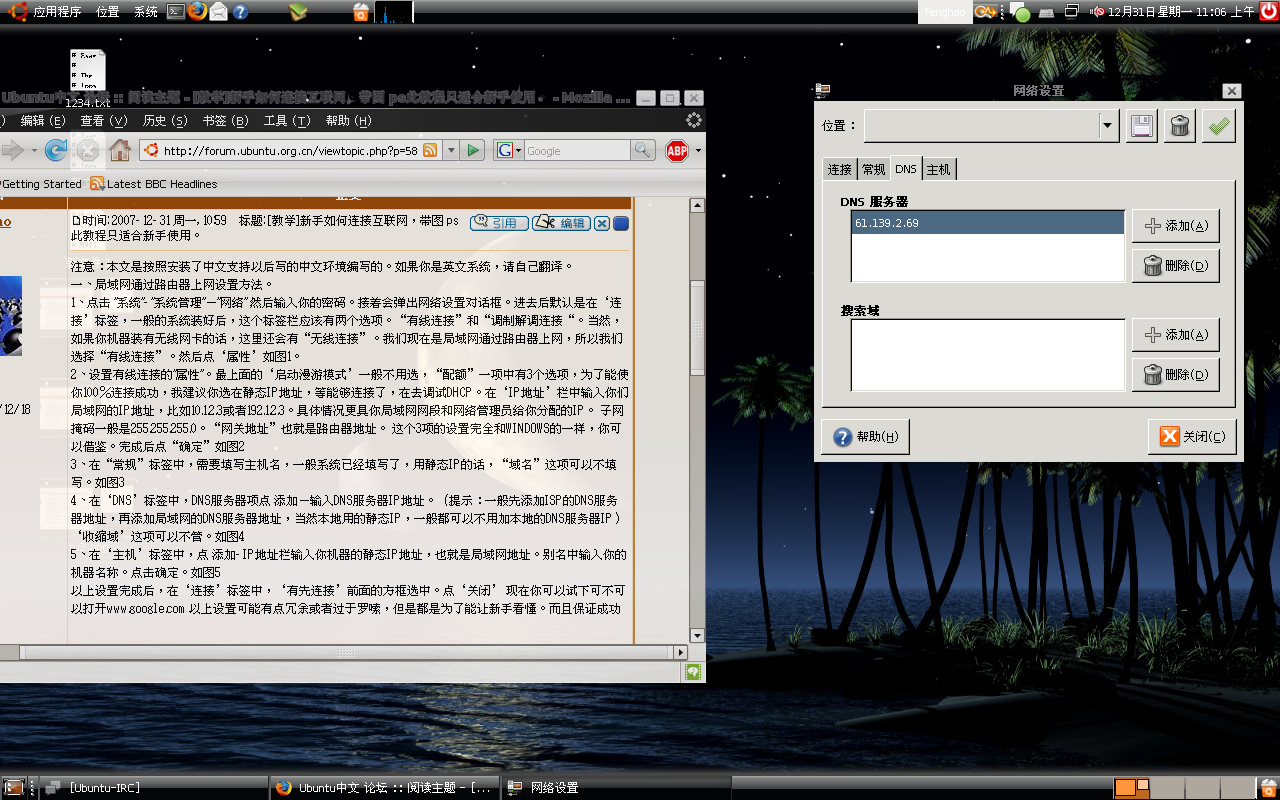Open the Getting Started bookmark

(x=40, y=184)
